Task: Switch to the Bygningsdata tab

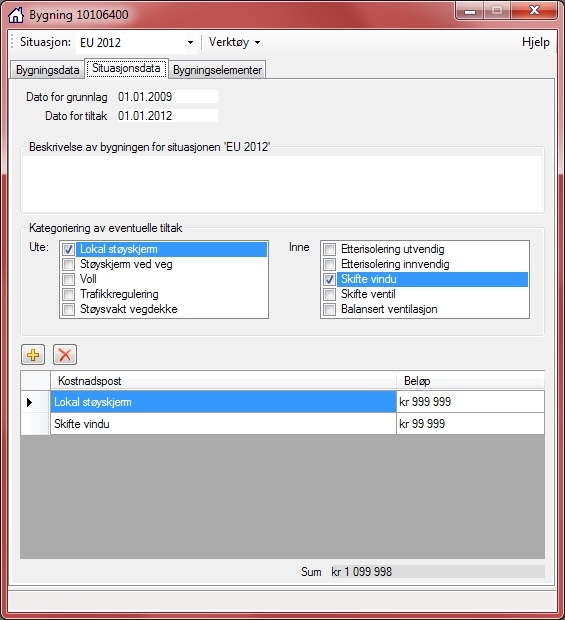Action: coord(47,70)
